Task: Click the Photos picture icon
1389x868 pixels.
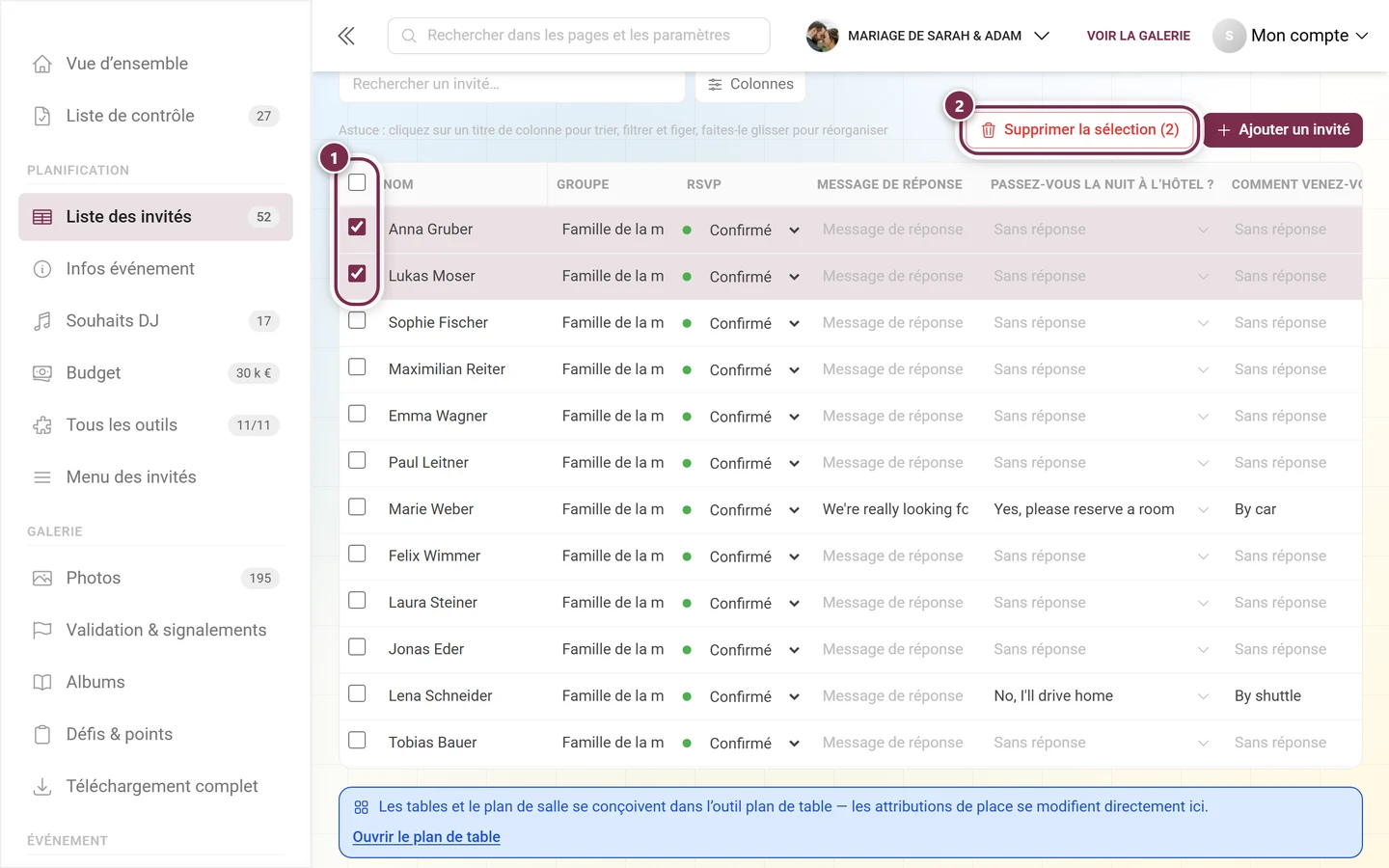Action: (x=42, y=579)
